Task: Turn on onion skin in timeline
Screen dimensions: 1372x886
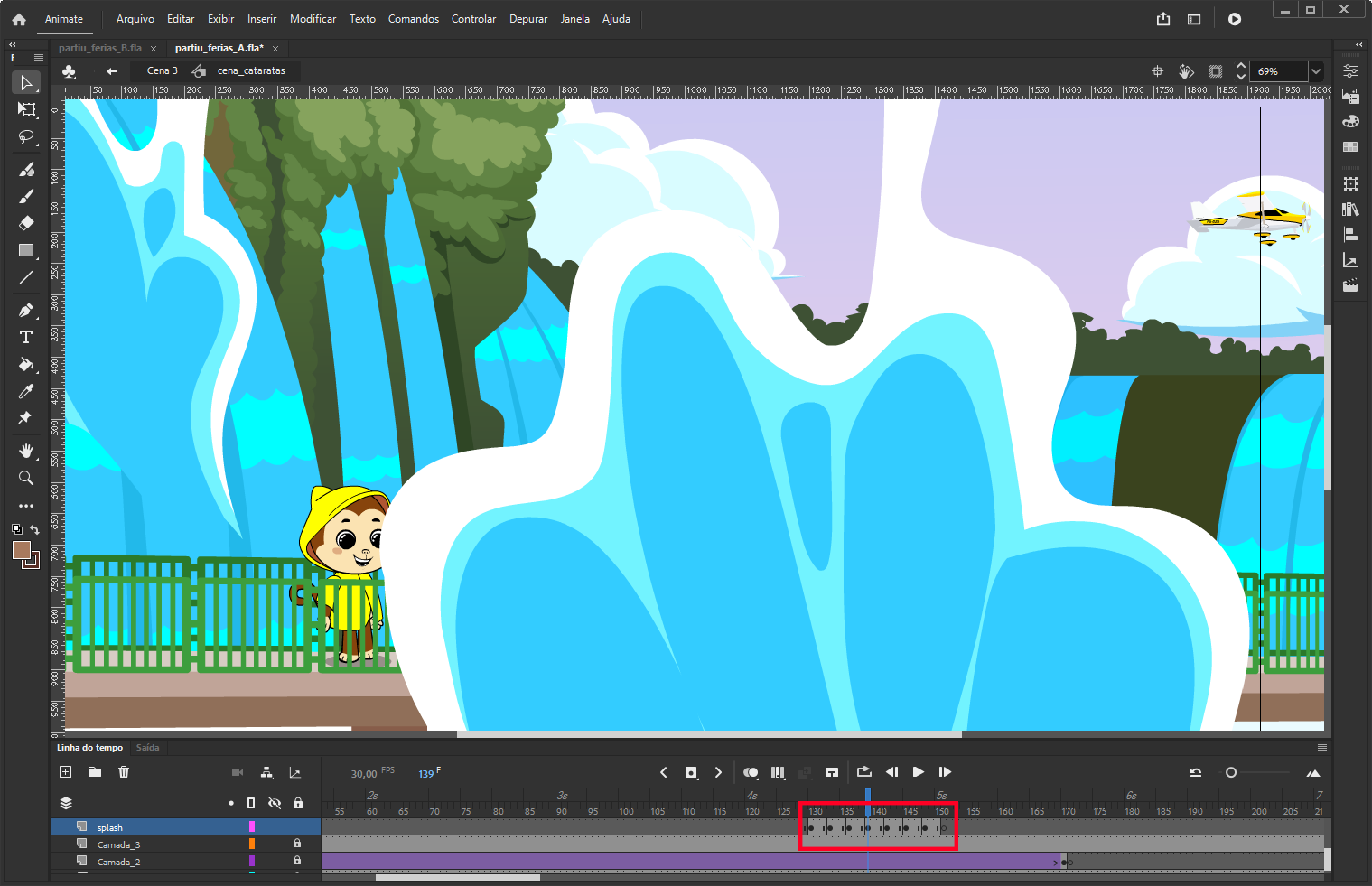Action: pos(751,772)
